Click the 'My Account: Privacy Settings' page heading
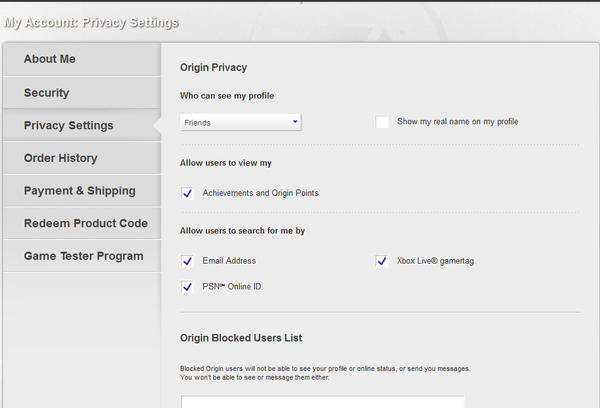 90,22
